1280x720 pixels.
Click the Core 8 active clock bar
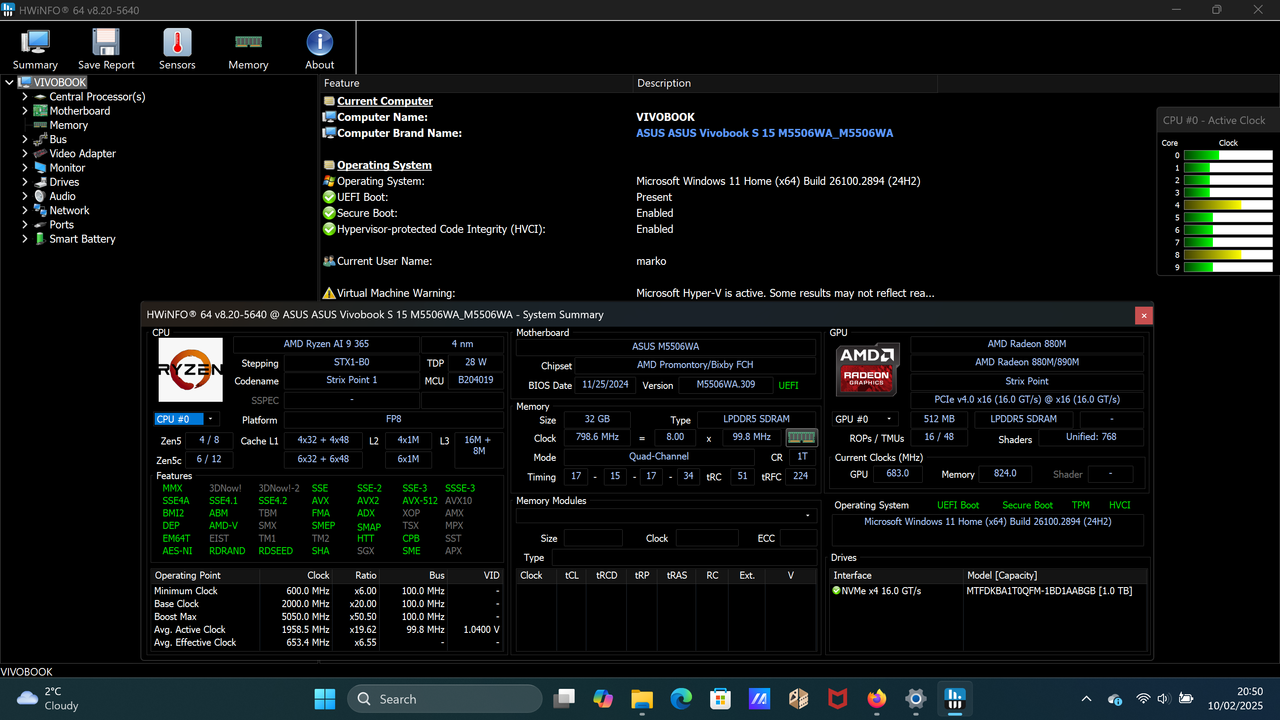pos(1229,255)
